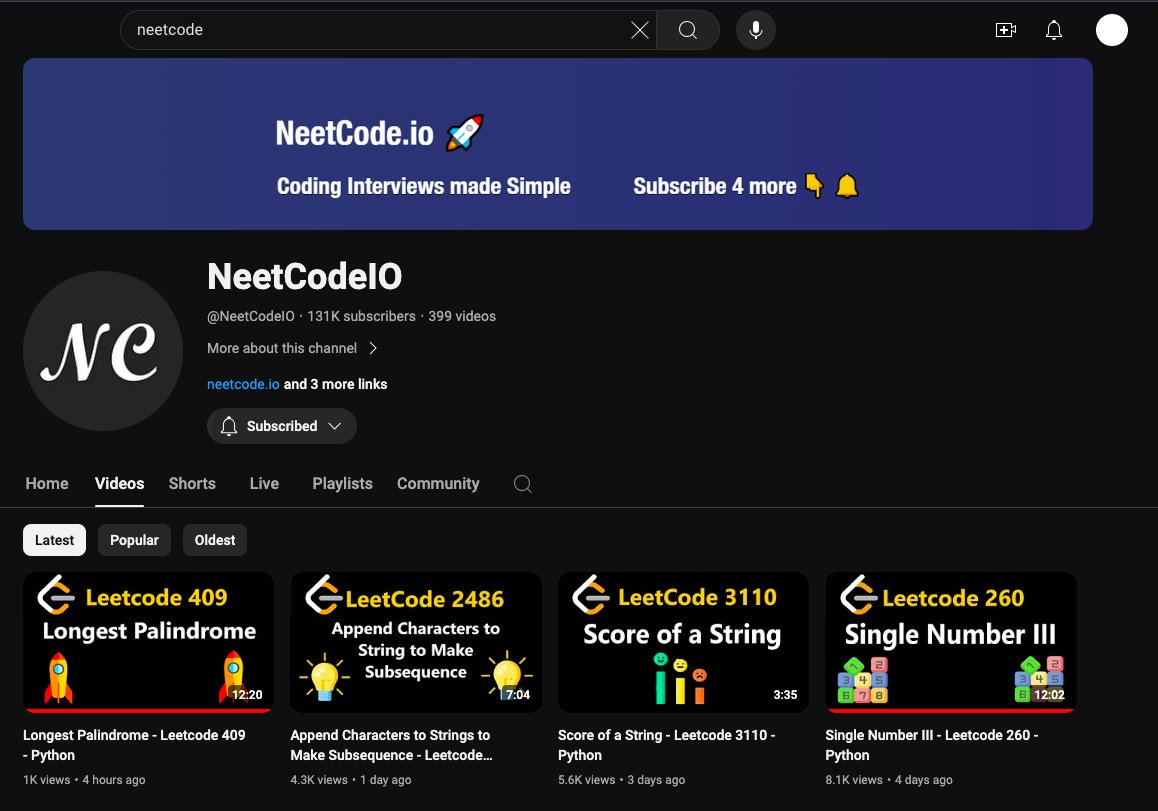The height and width of the screenshot is (811, 1158).
Task: Show the and 3 more links text
Action: point(335,384)
